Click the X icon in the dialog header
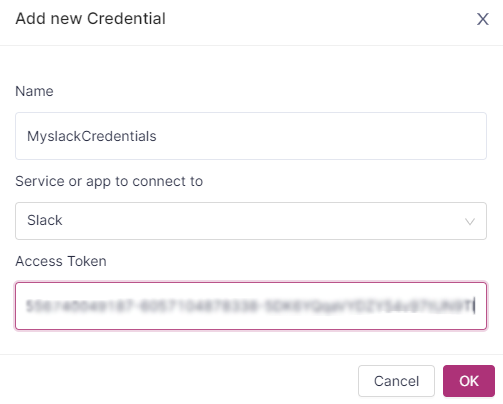Viewport: 503px width, 404px height. [x=482, y=19]
